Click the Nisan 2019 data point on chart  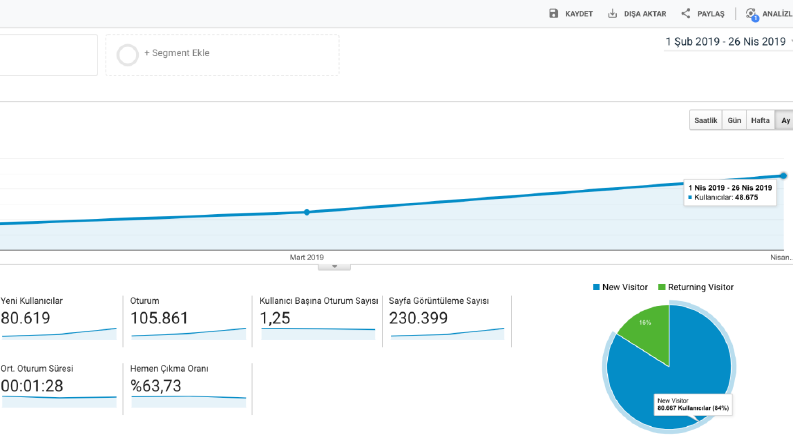coord(783,175)
